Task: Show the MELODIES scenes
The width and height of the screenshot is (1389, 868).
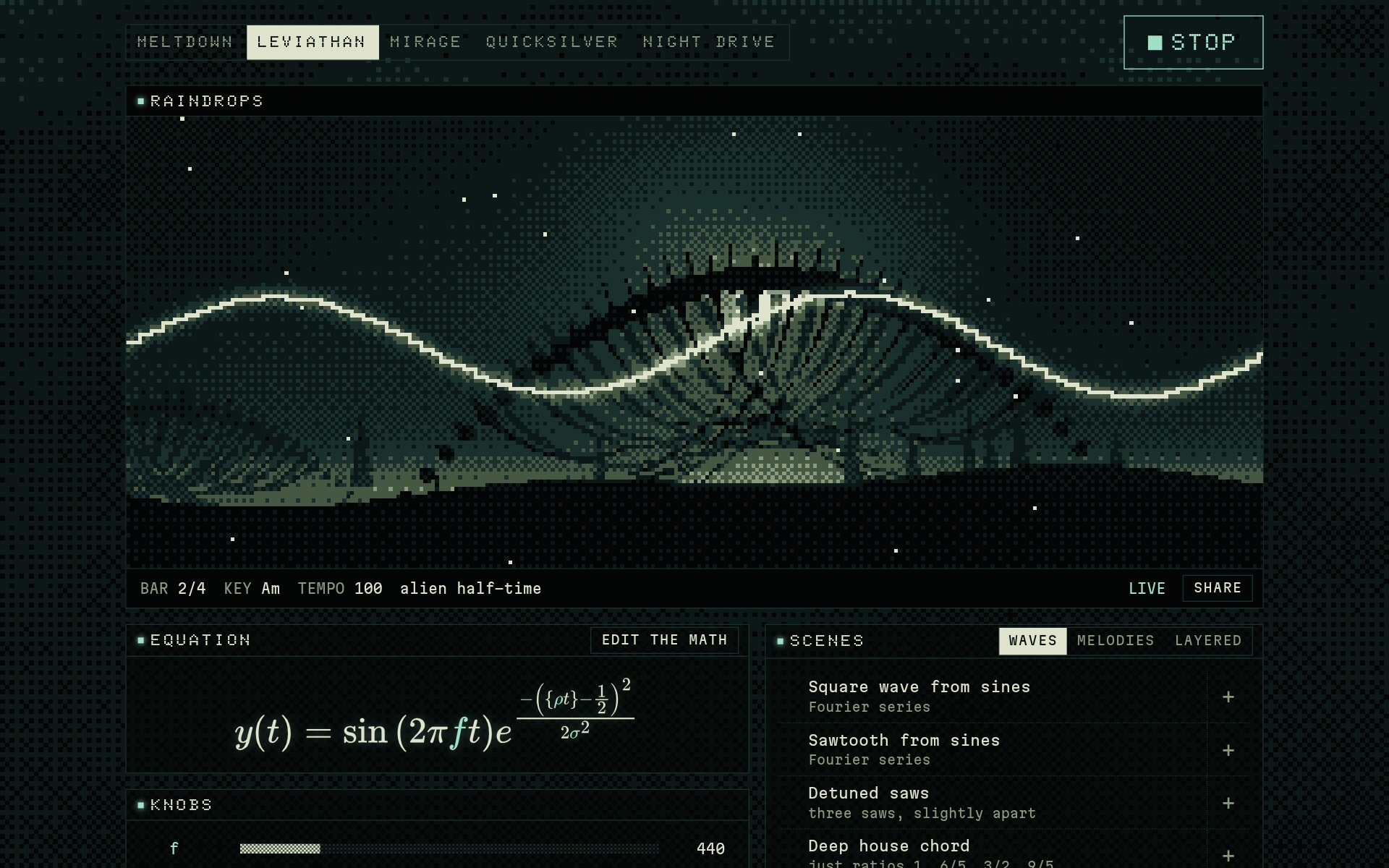Action: [1116, 641]
